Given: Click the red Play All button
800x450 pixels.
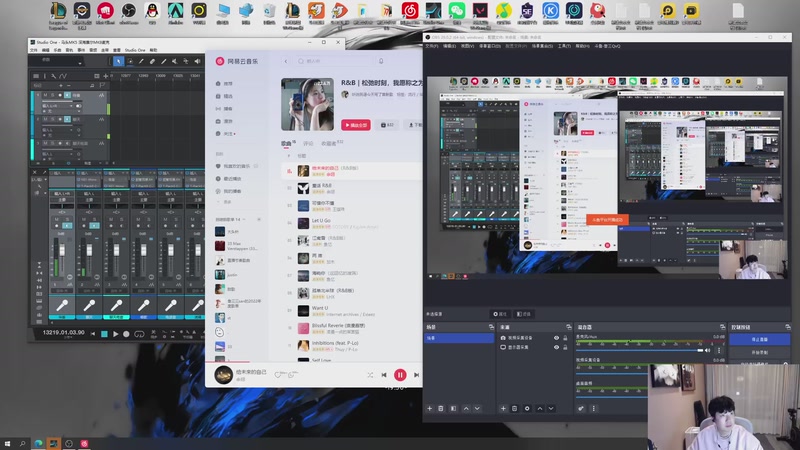Looking at the screenshot, I should coord(356,124).
